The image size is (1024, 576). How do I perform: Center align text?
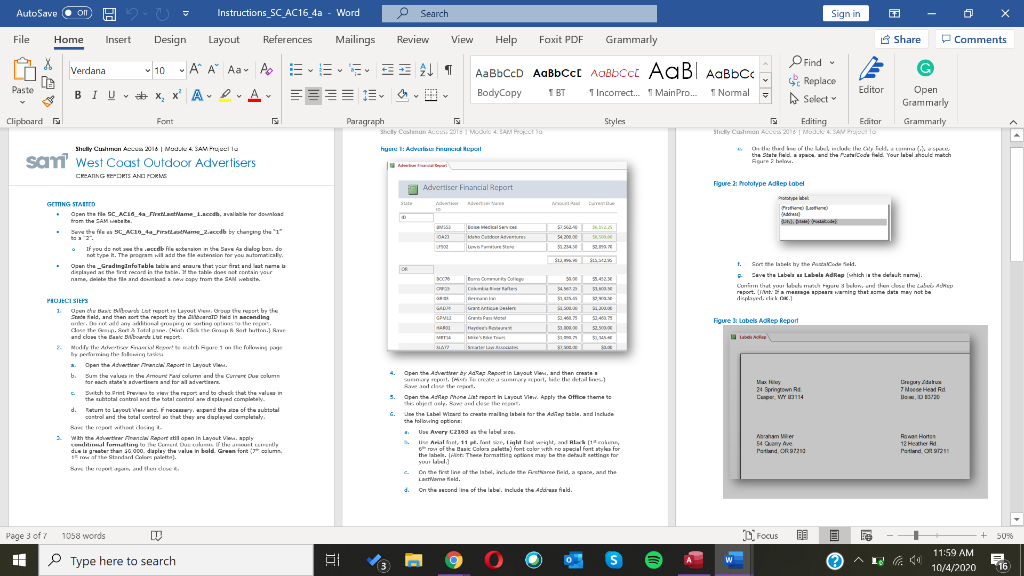(313, 96)
